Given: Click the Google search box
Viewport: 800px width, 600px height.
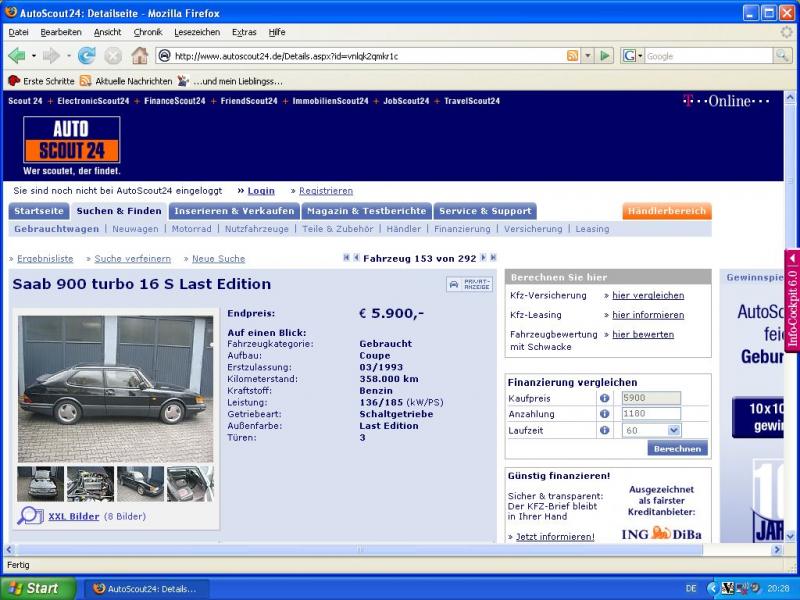Looking at the screenshot, I should pos(709,56).
